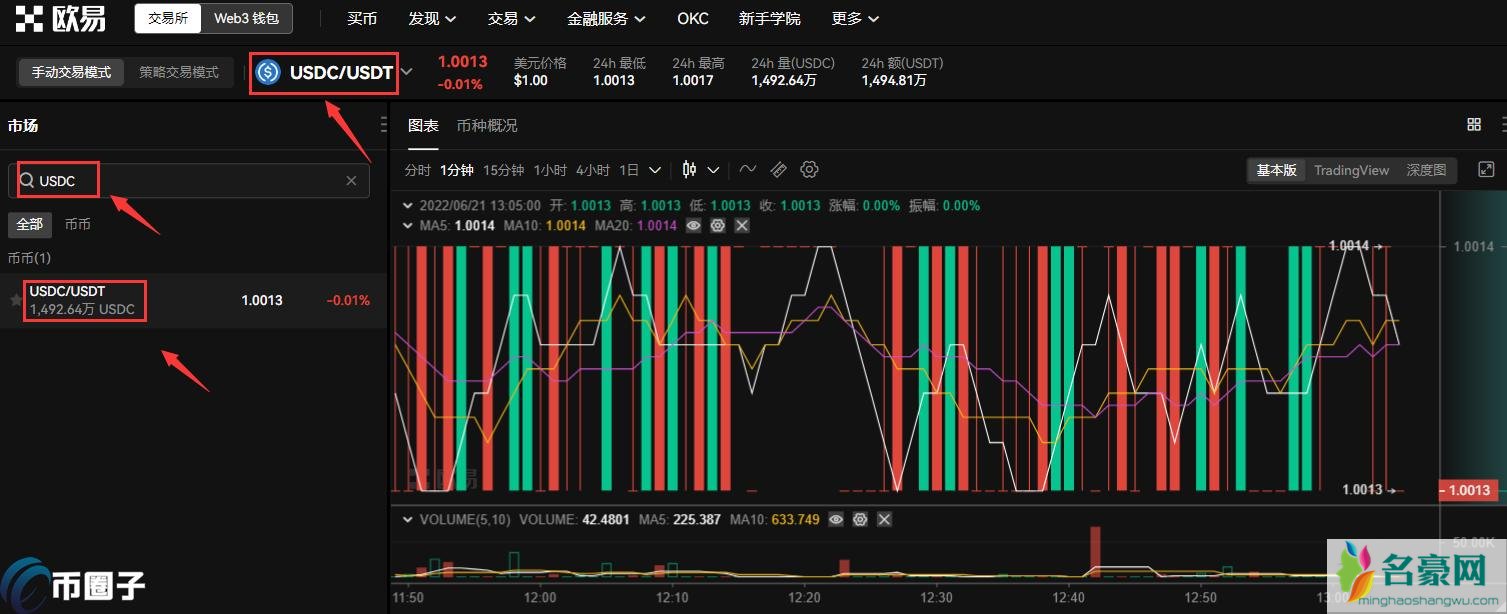The height and width of the screenshot is (614, 1507).
Task: Open chart type dropdown arrow
Action: pos(713,170)
